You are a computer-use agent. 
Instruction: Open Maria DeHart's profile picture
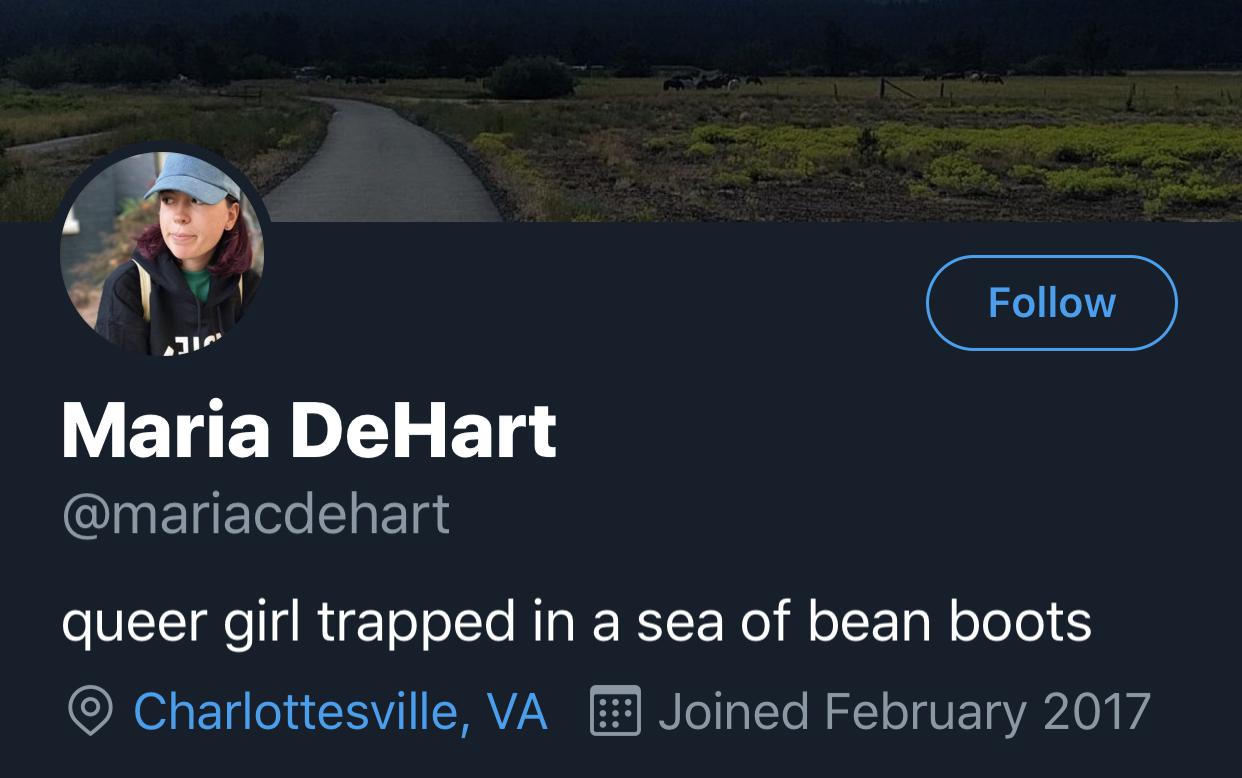point(162,252)
